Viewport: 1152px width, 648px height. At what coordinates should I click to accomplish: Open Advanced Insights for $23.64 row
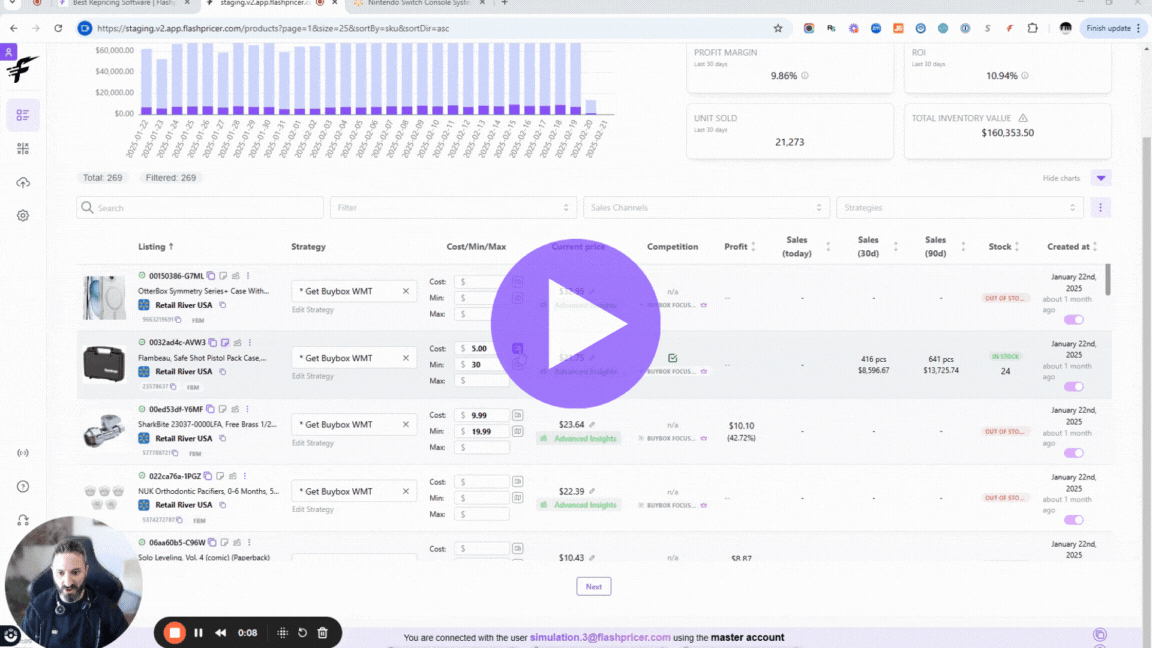click(578, 439)
